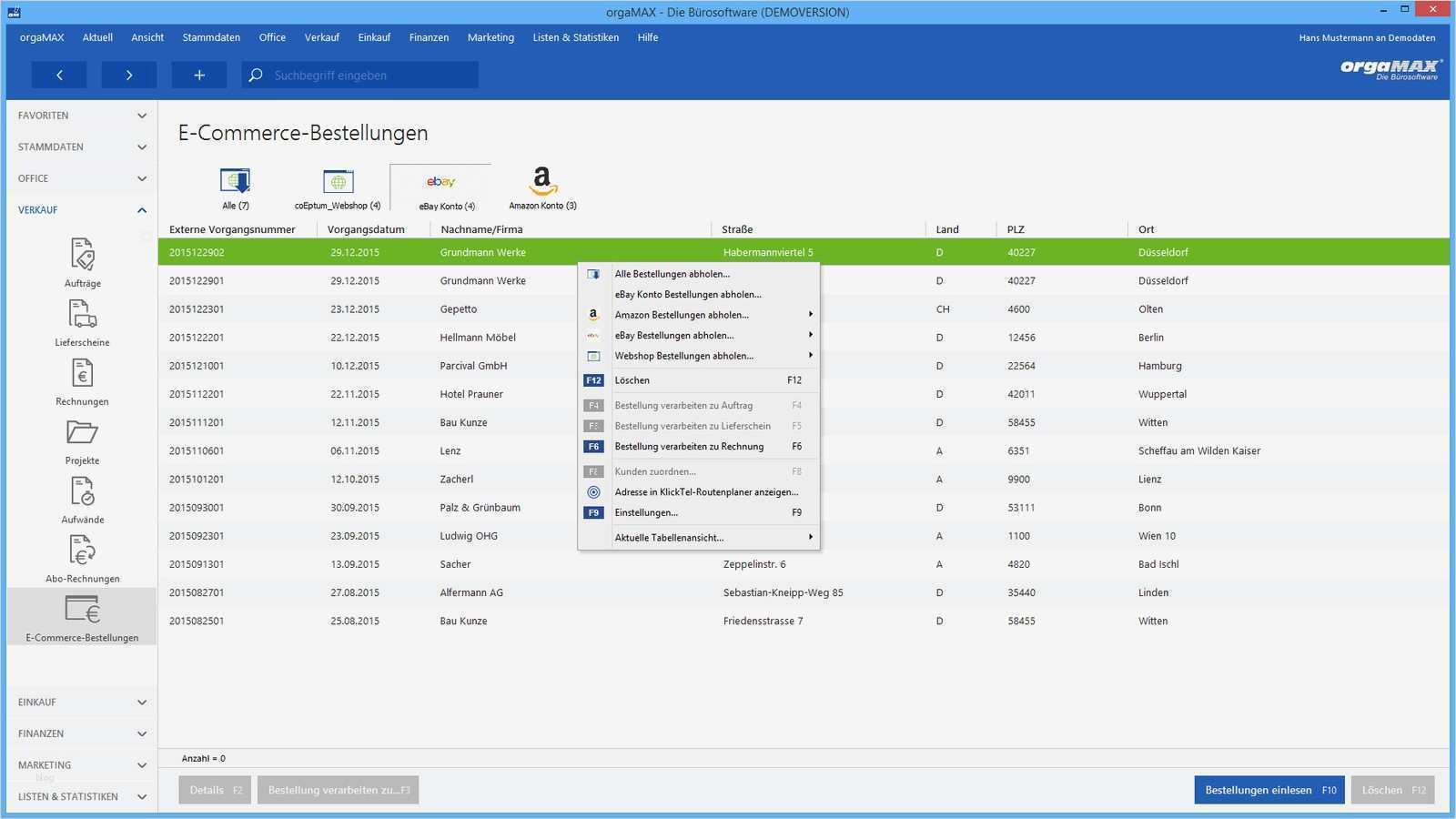
Task: Click the Details F2 button
Action: 215,790
